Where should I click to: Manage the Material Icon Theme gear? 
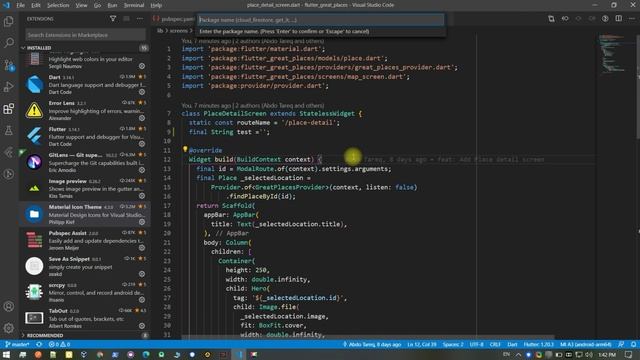click(142, 222)
